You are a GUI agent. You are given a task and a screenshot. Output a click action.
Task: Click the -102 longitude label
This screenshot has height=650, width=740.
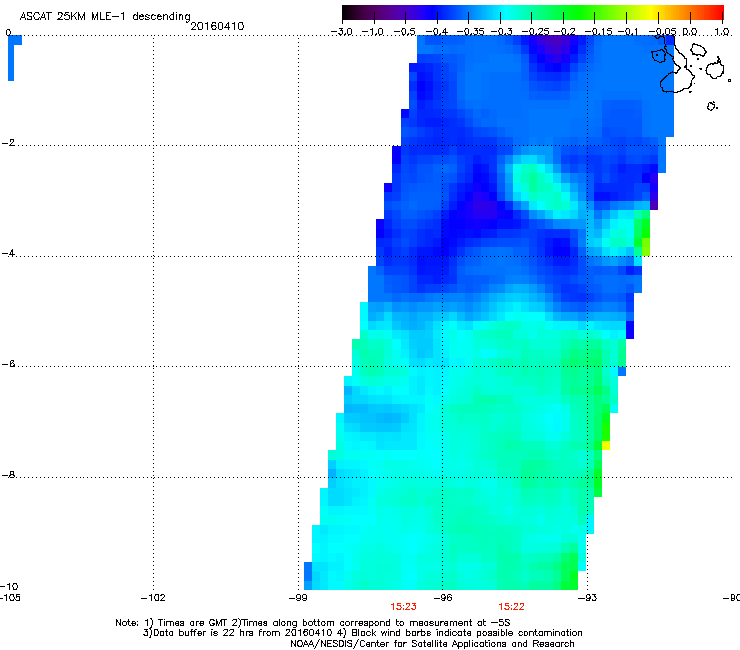[153, 598]
